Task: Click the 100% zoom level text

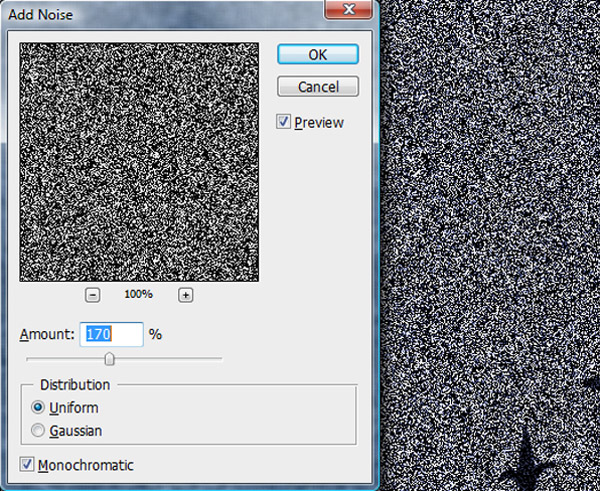Action: tap(139, 294)
